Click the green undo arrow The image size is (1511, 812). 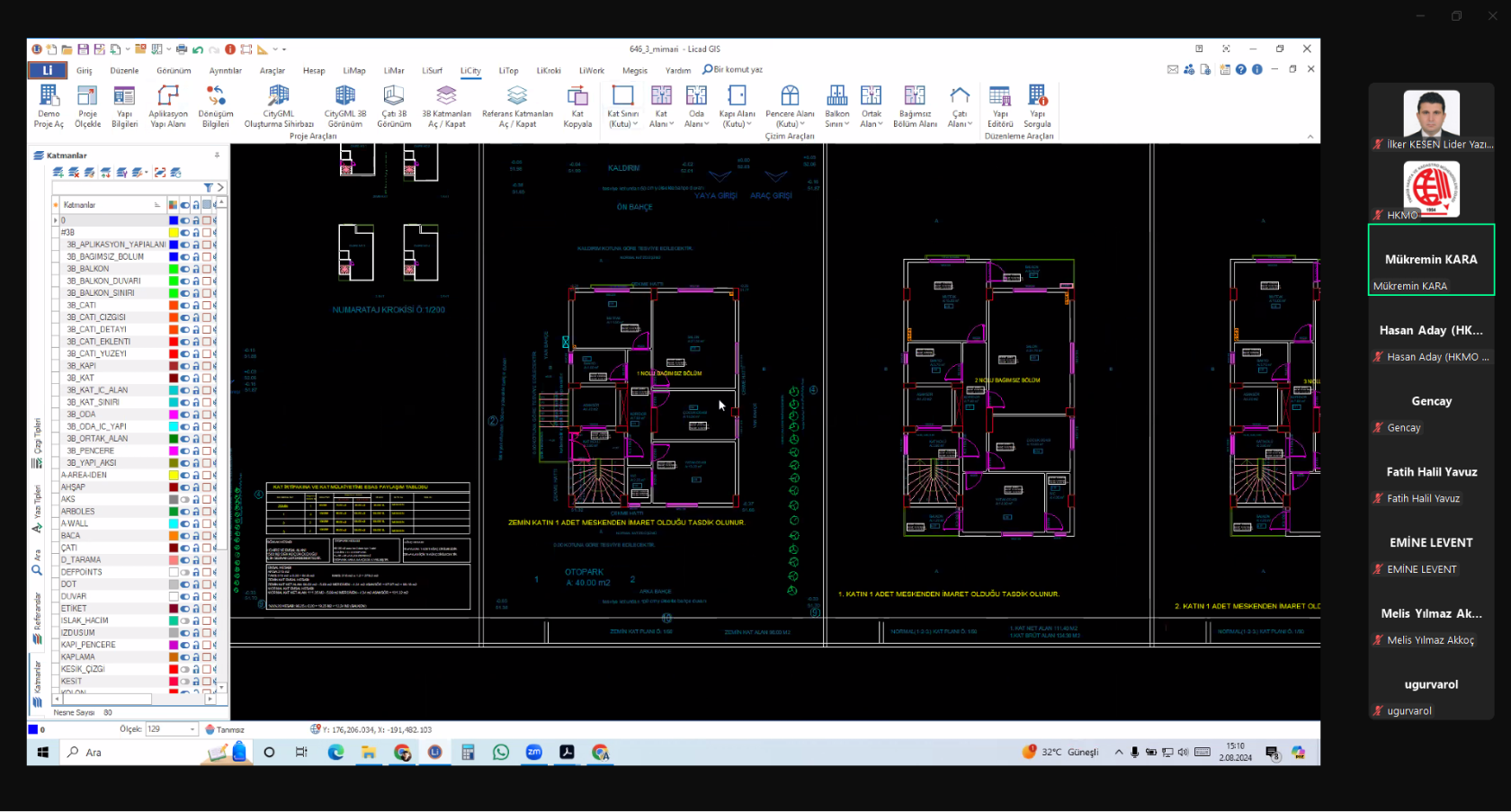click(x=198, y=49)
